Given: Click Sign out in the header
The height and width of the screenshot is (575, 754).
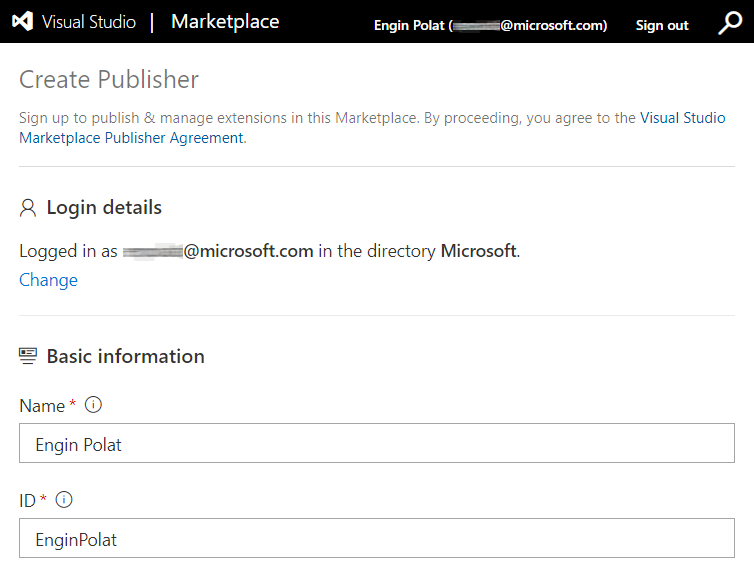Looking at the screenshot, I should pyautogui.click(x=662, y=25).
